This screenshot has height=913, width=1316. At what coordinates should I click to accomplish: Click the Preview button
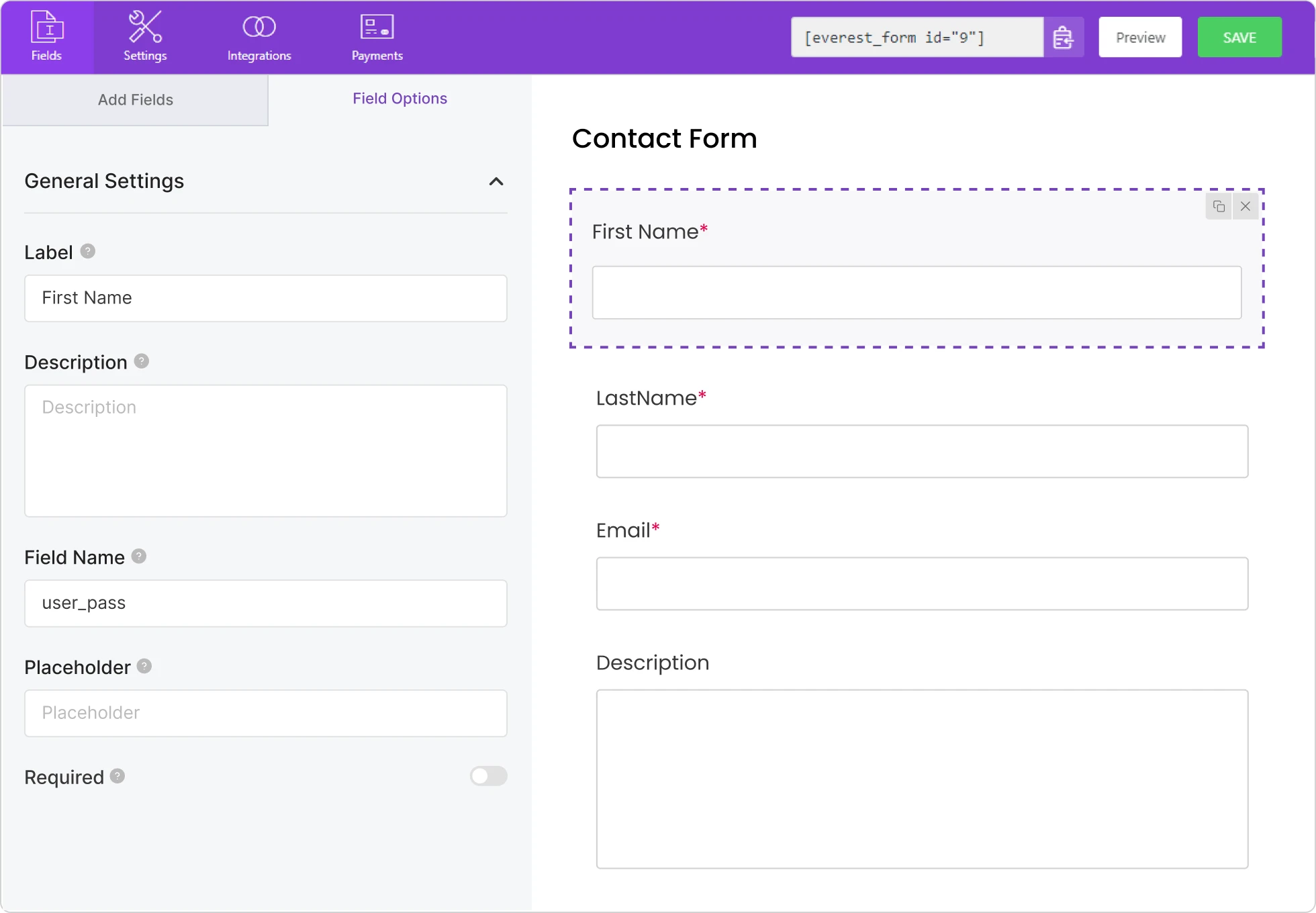(x=1141, y=37)
